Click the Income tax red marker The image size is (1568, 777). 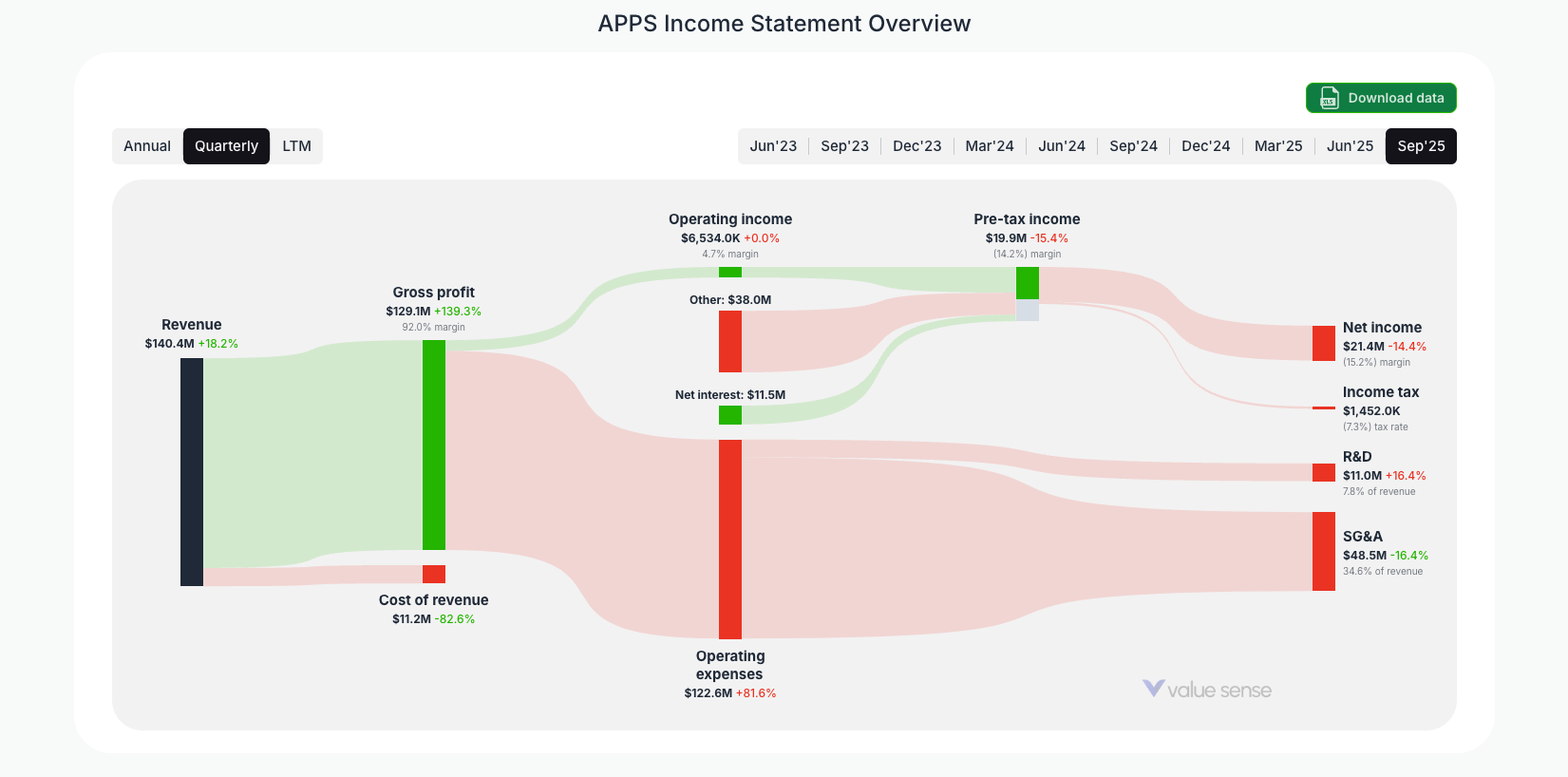click(1324, 407)
